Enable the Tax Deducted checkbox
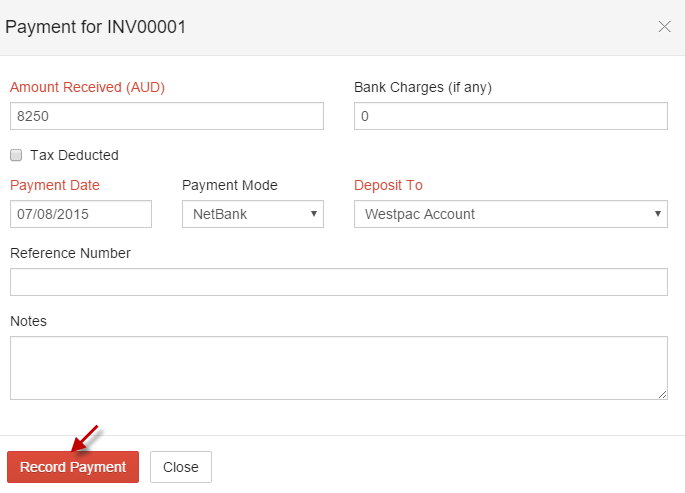 (16, 155)
